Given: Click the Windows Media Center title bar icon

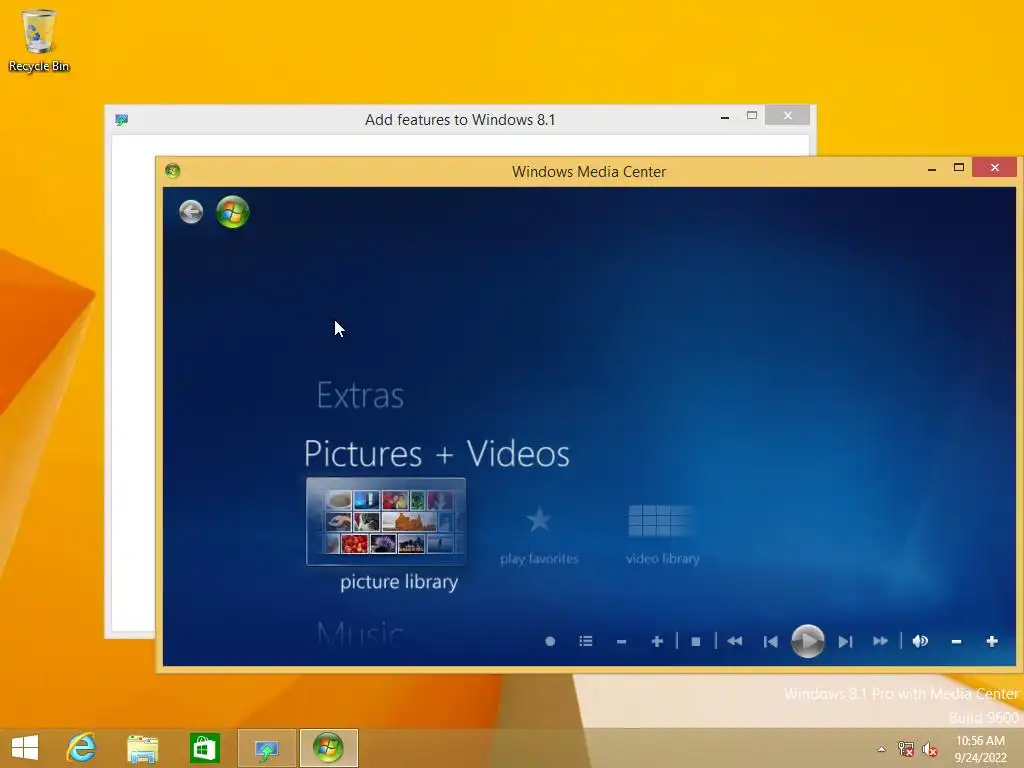Looking at the screenshot, I should (x=172, y=171).
